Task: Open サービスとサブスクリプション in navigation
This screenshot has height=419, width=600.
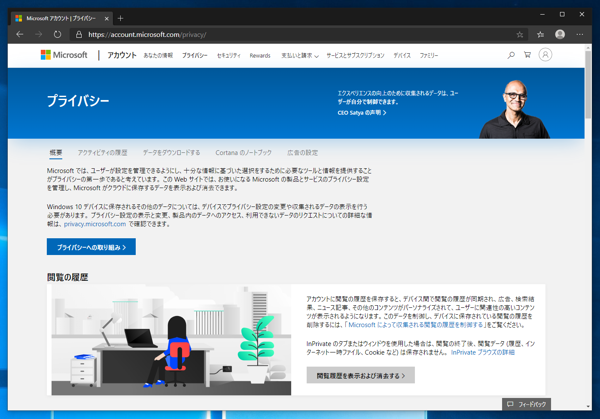Action: click(355, 55)
